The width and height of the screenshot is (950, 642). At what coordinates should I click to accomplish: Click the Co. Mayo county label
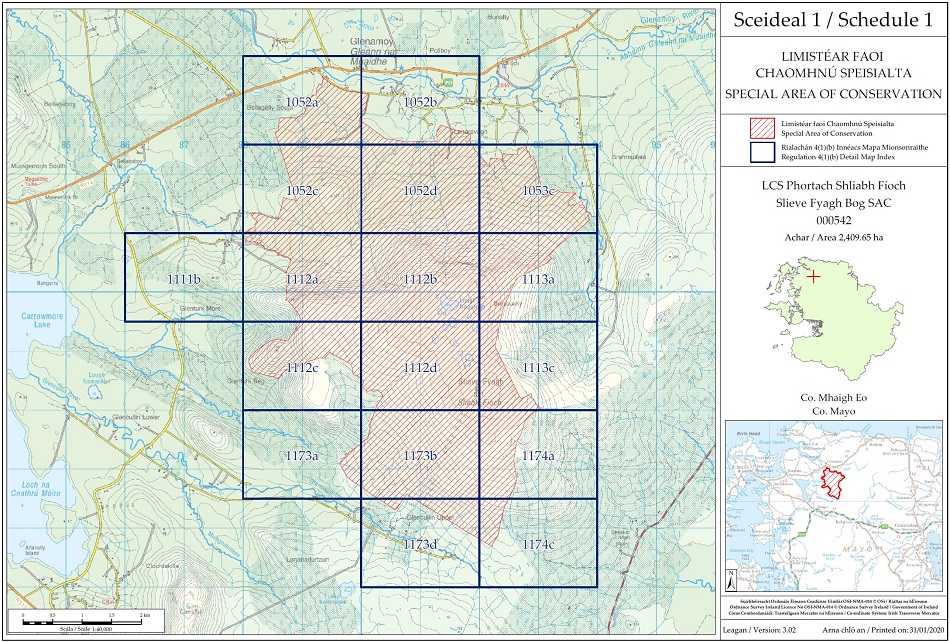[x=833, y=411]
